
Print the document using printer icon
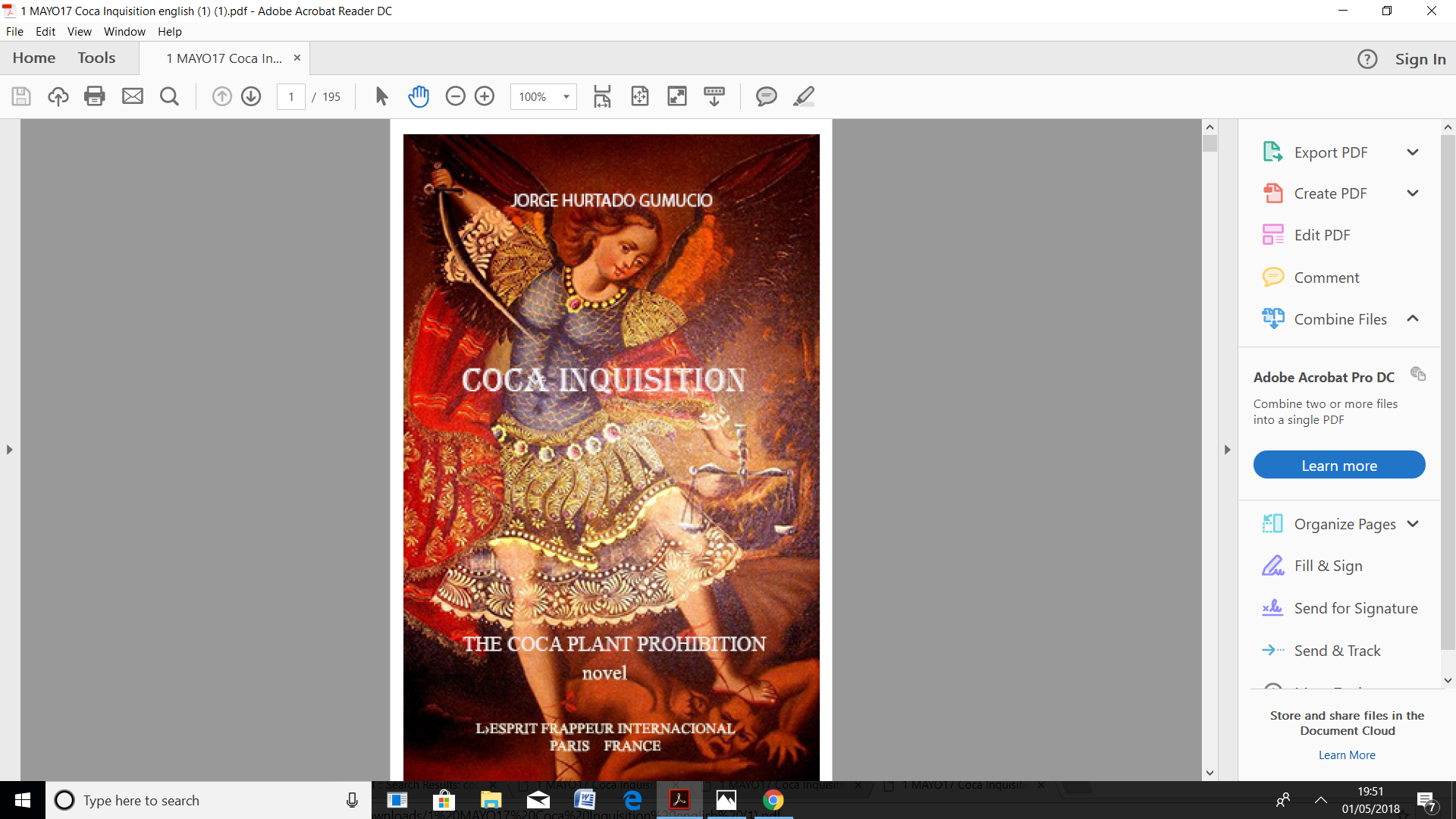tap(95, 96)
